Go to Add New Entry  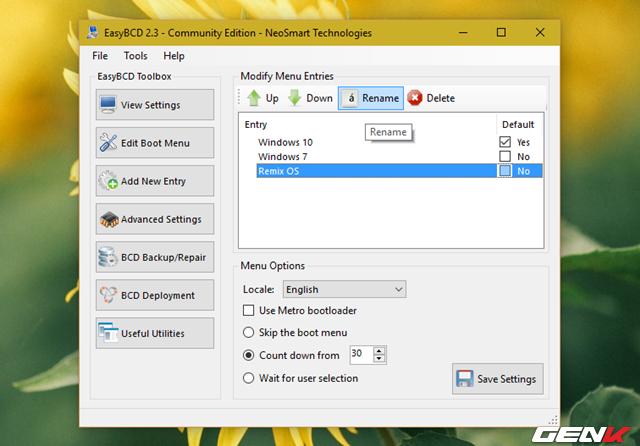click(x=154, y=181)
